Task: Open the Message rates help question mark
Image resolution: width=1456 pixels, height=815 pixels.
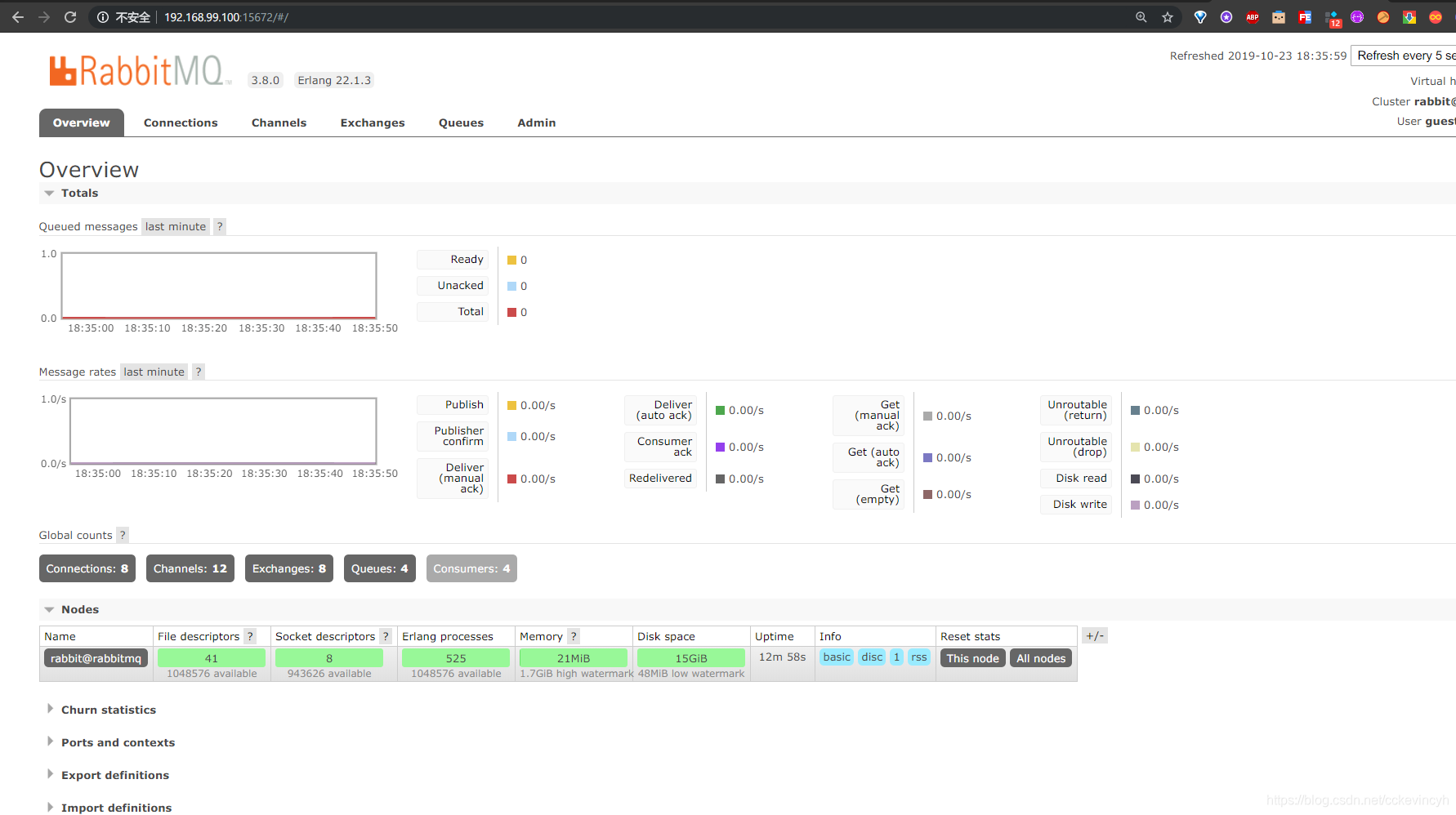Action: pyautogui.click(x=198, y=372)
